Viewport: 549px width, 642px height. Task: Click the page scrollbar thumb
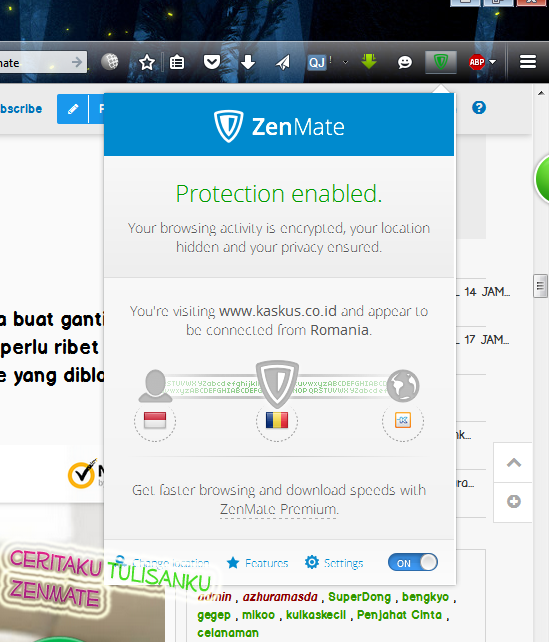(x=540, y=286)
